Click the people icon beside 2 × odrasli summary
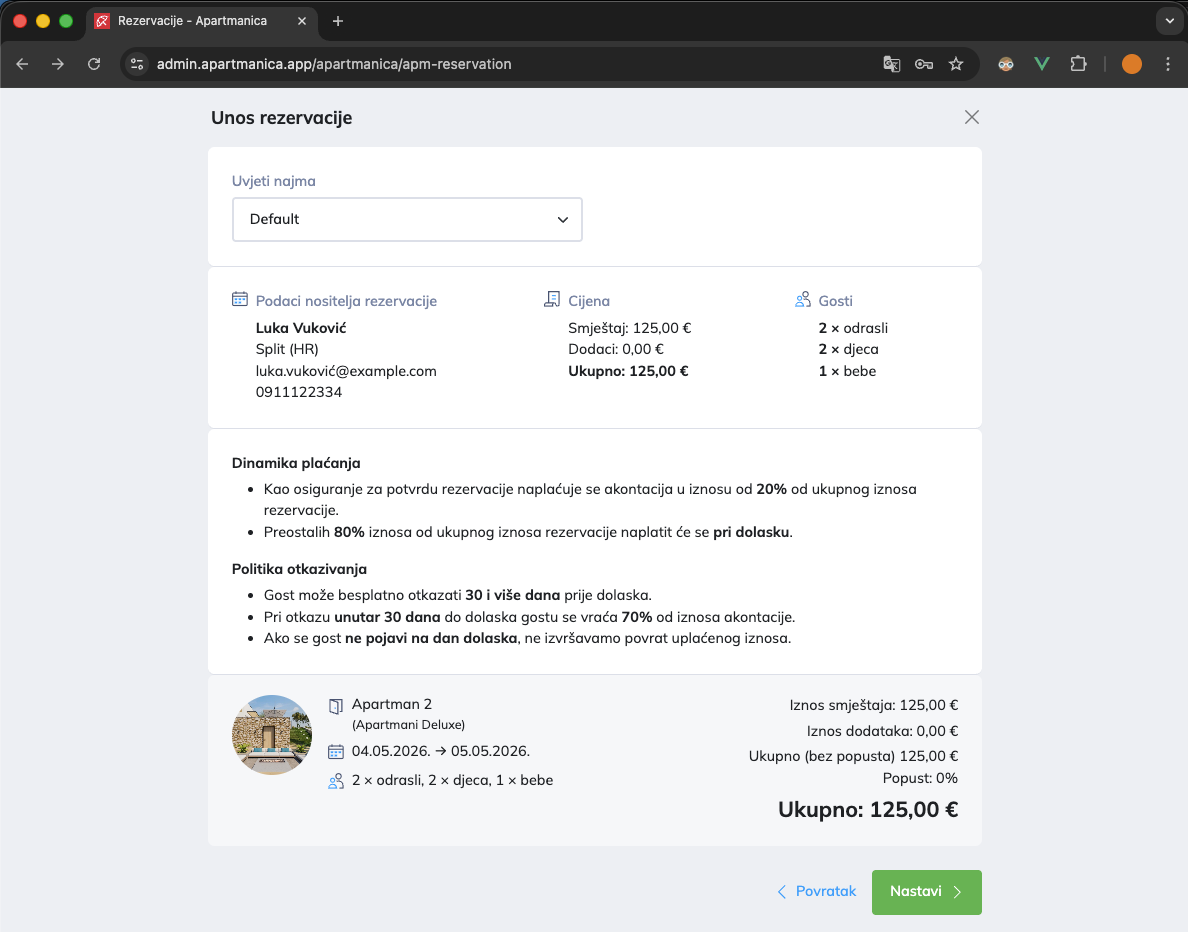The height and width of the screenshot is (932, 1188). pos(336,781)
